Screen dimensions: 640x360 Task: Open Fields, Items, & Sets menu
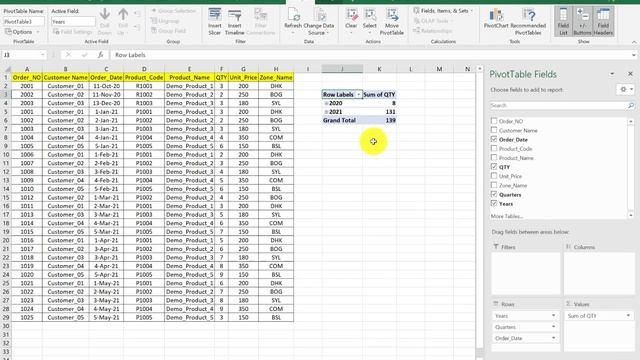[x=443, y=11]
